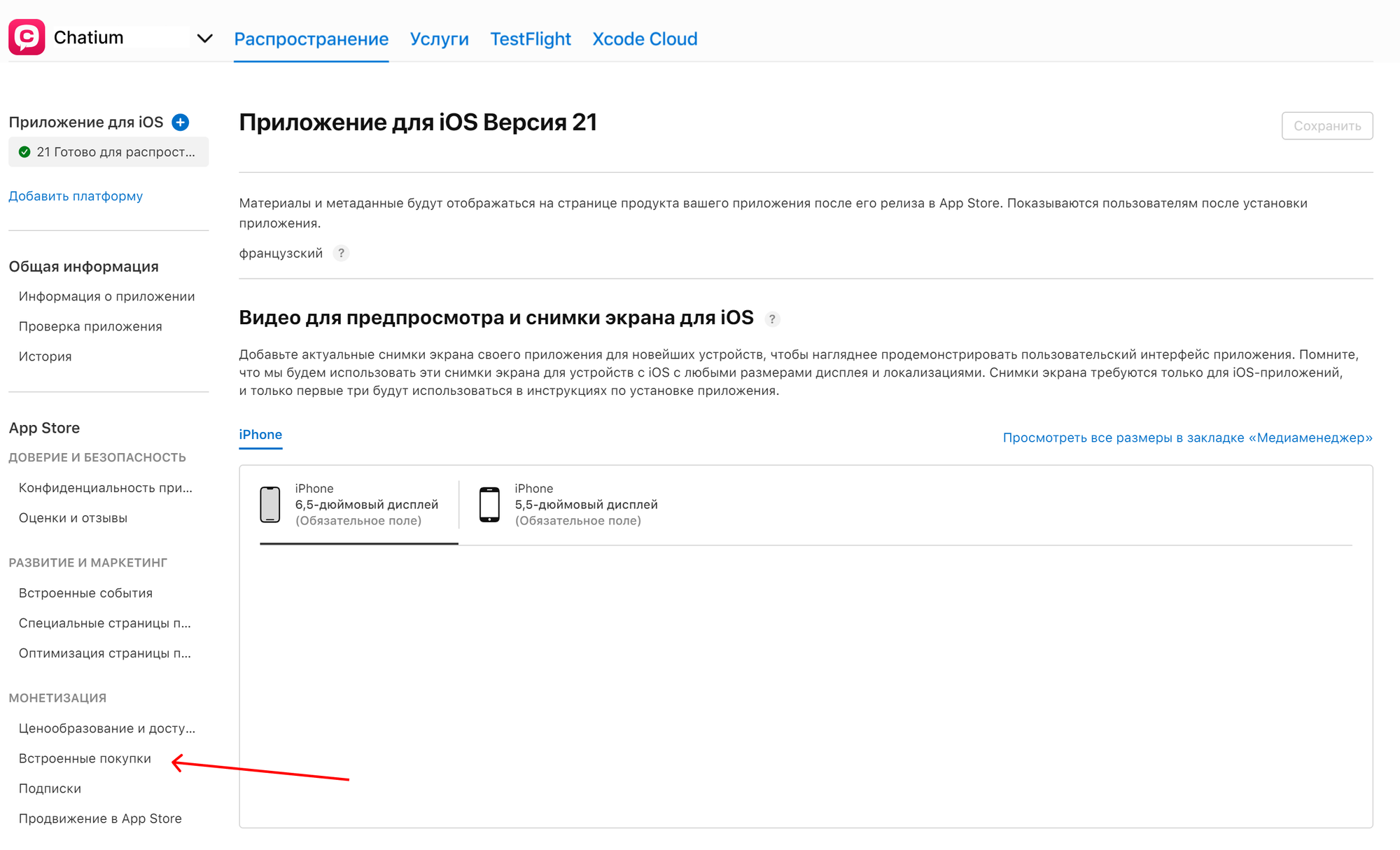This screenshot has width=1400, height=850.
Task: Go to Подписки sidebar item
Action: (50, 788)
